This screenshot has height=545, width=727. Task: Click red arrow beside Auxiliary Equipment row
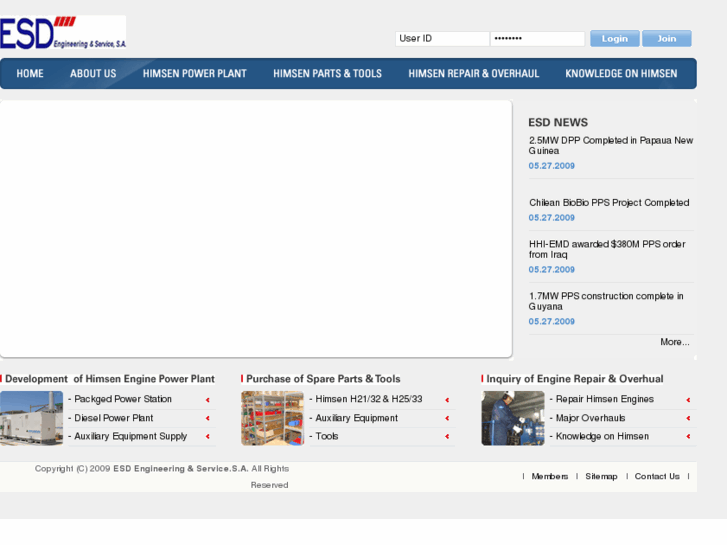[x=447, y=418]
